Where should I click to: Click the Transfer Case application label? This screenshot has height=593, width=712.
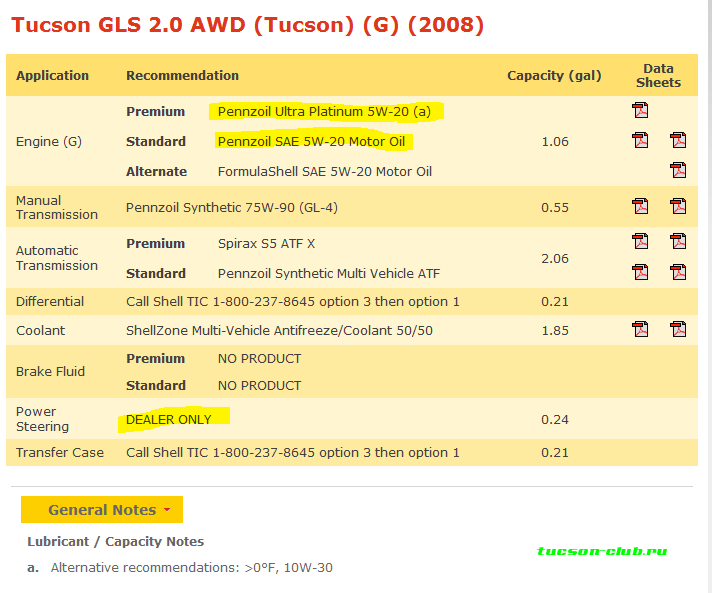click(x=60, y=453)
